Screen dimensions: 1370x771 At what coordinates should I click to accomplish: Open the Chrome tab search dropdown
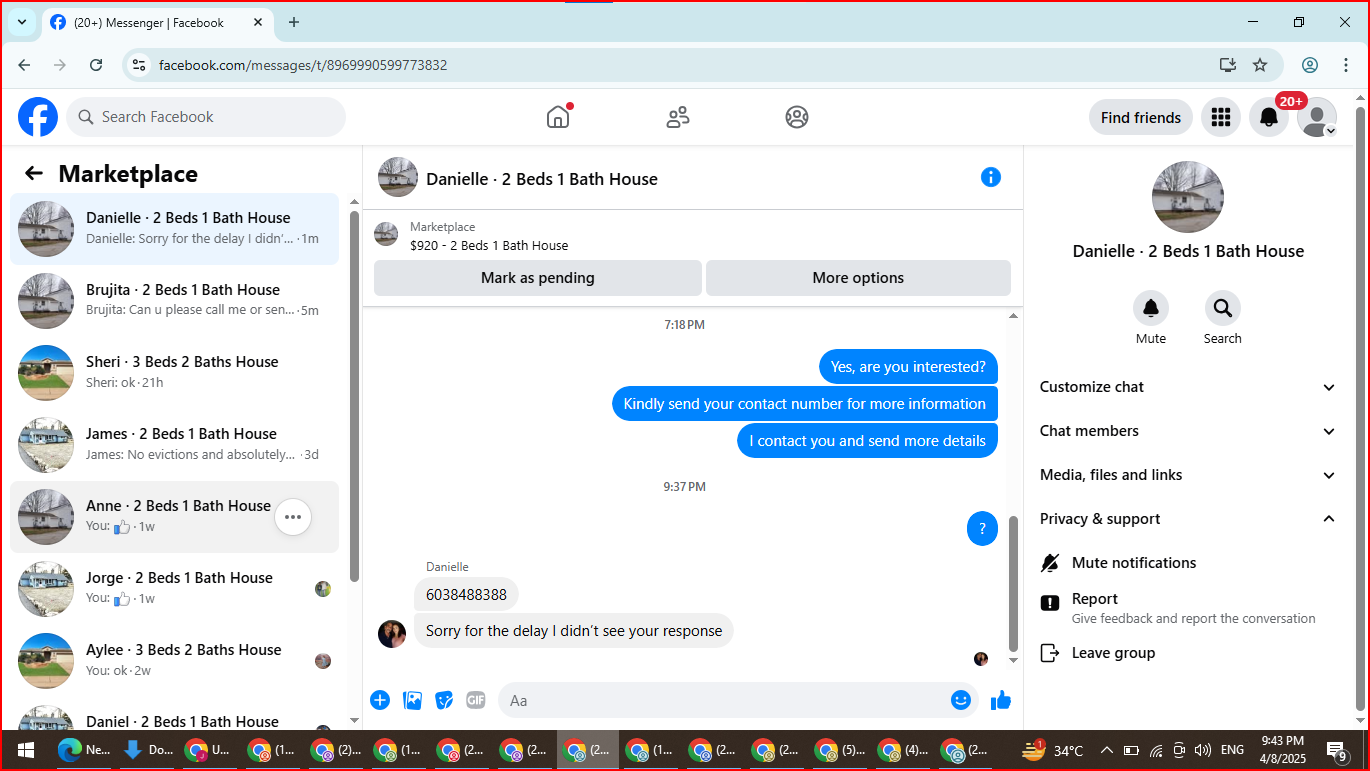pos(22,22)
